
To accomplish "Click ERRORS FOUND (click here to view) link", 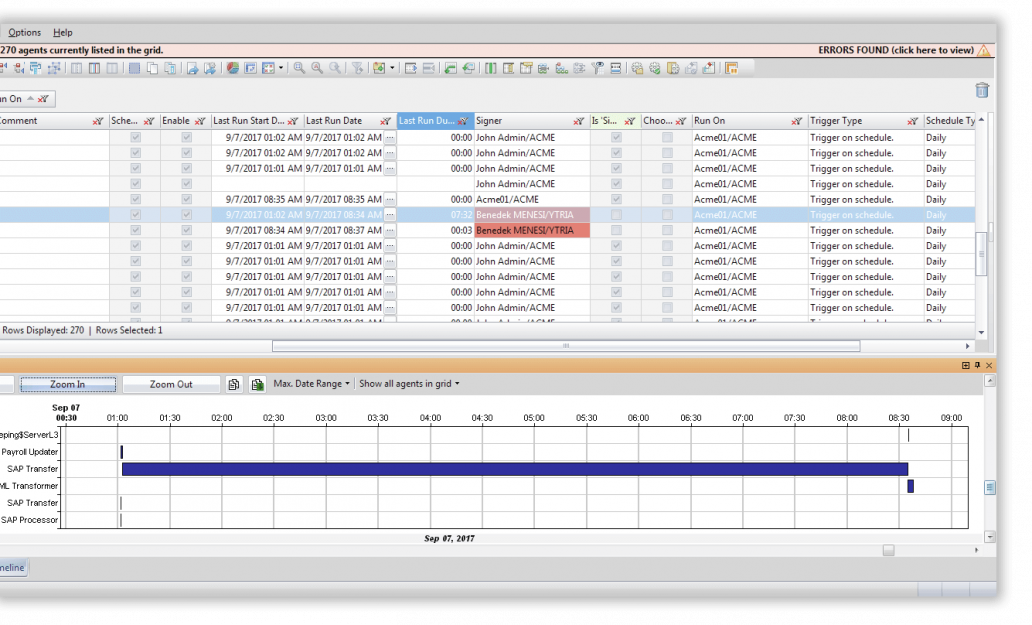I will pyautogui.click(x=896, y=50).
